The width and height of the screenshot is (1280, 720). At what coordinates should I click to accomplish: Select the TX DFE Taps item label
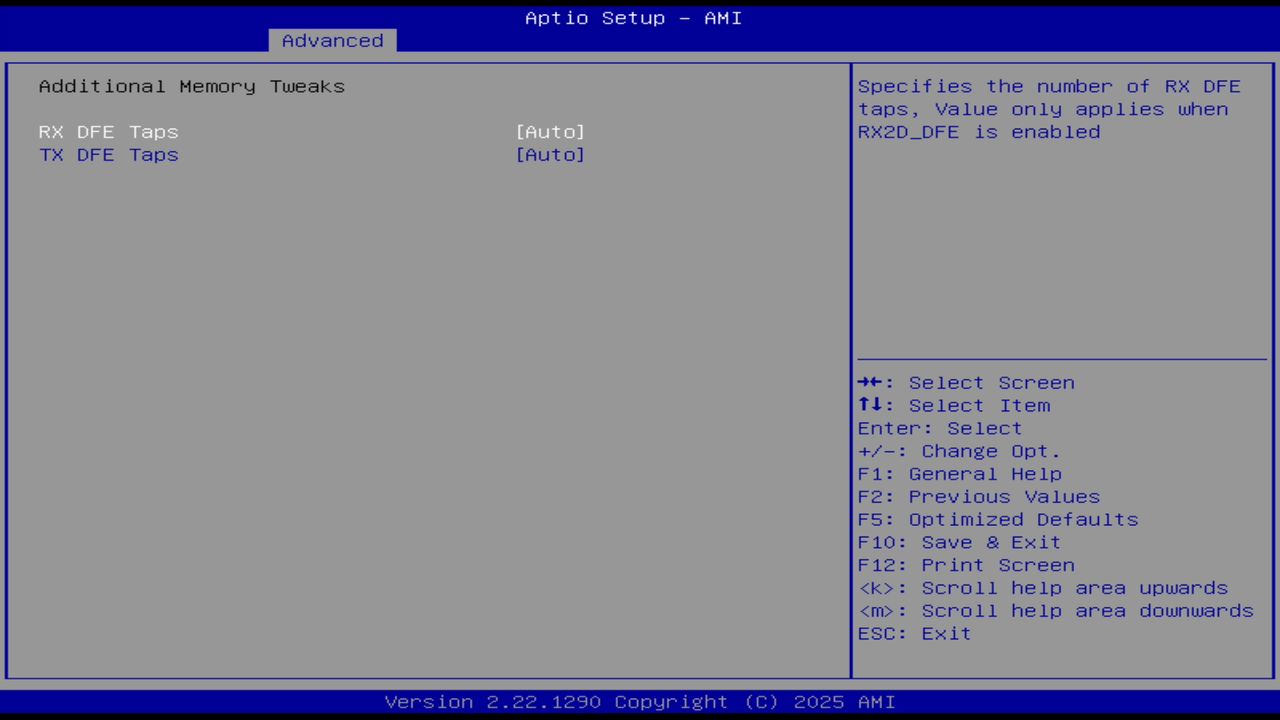108,154
